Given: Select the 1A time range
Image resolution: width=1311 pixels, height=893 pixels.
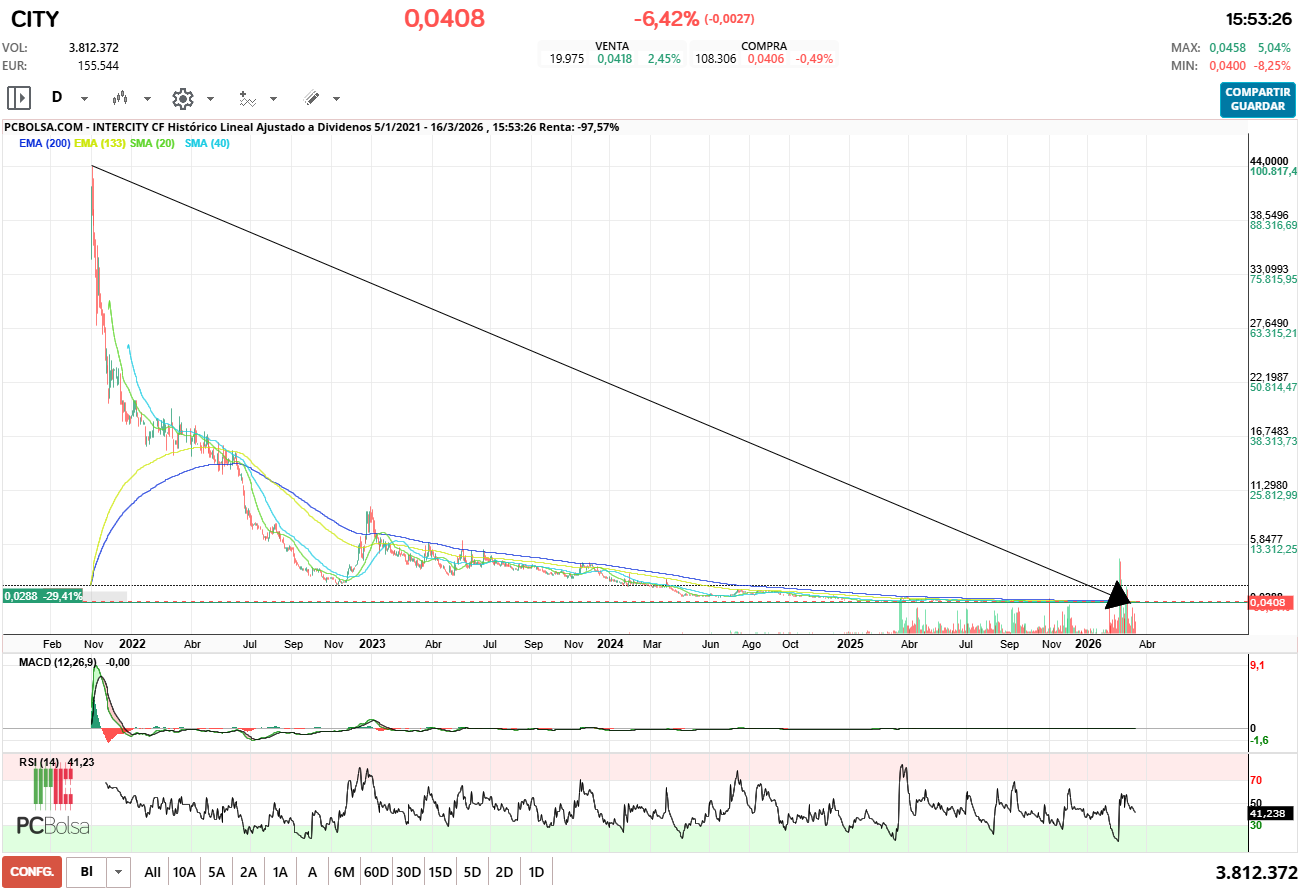Looking at the screenshot, I should click(280, 872).
